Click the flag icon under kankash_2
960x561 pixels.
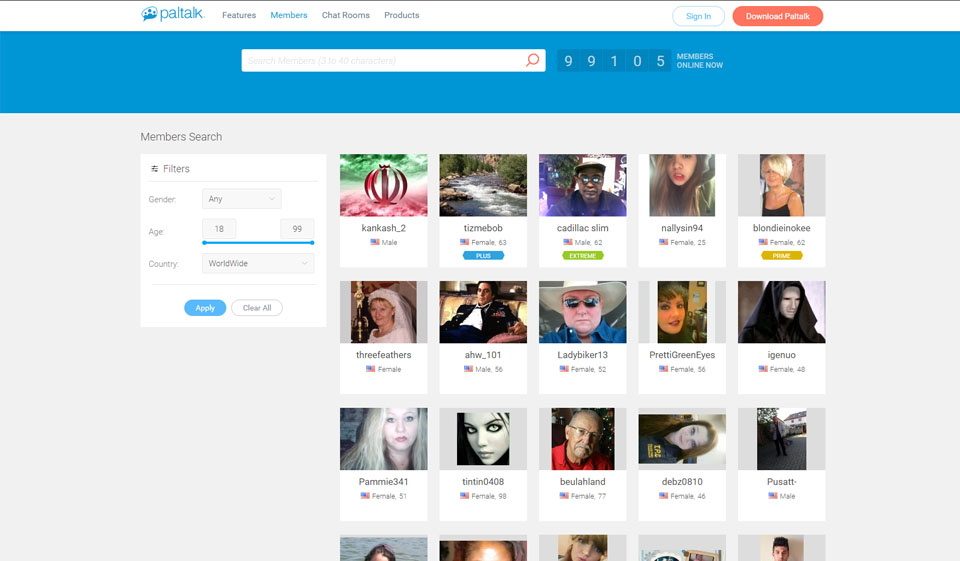click(375, 242)
